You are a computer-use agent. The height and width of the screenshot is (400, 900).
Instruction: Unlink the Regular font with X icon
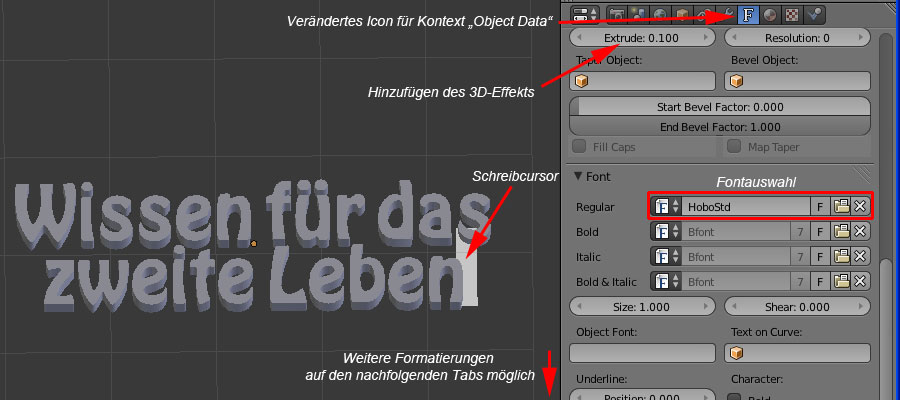859,207
